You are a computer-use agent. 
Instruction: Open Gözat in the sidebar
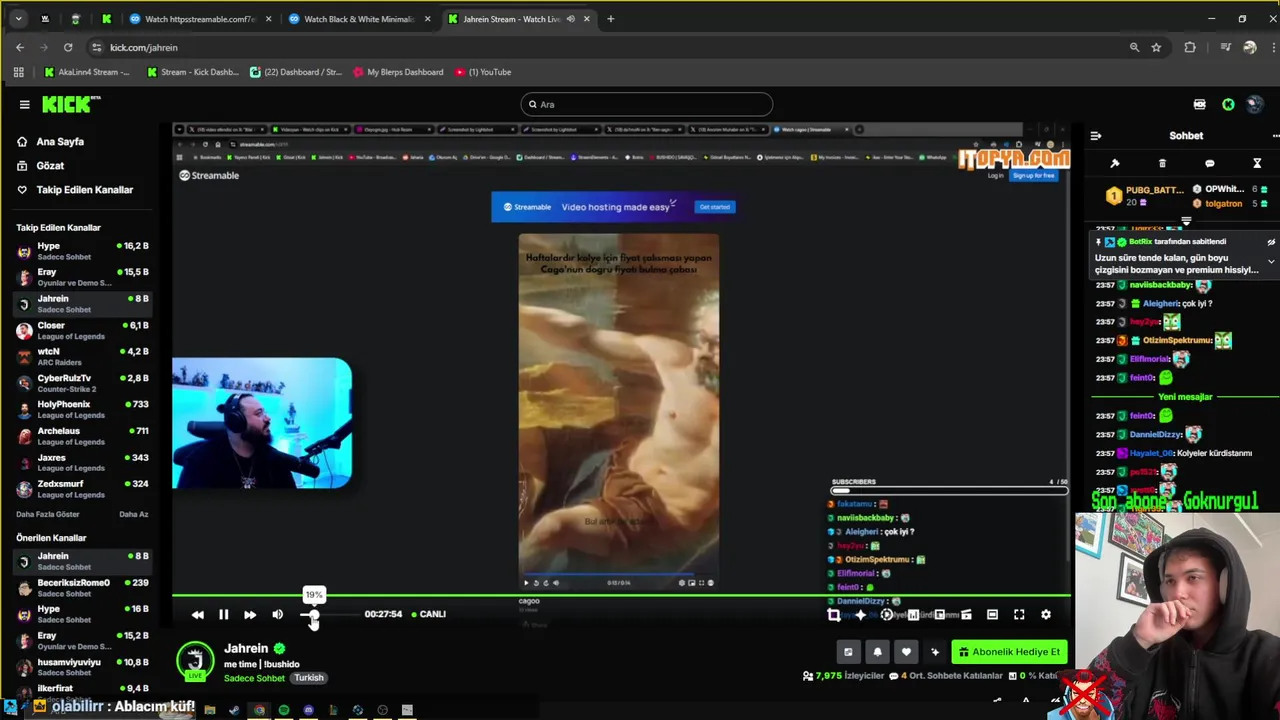(50, 166)
